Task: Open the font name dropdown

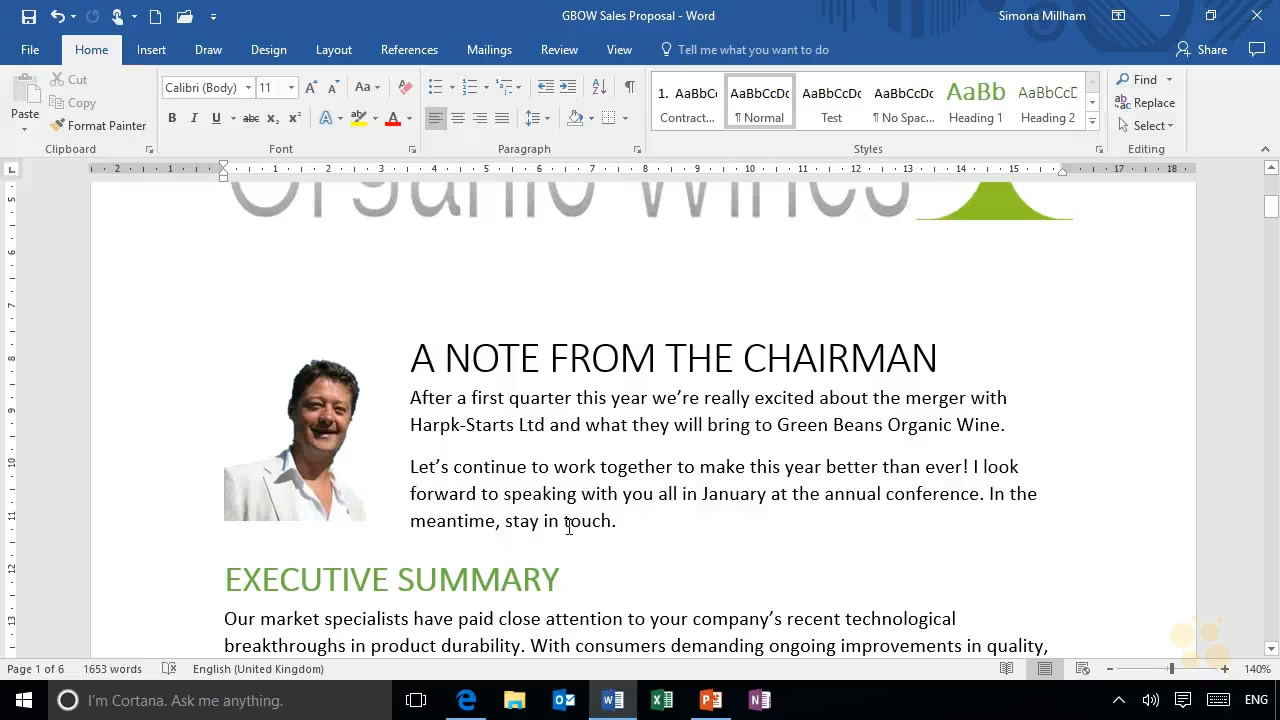Action: pos(248,88)
